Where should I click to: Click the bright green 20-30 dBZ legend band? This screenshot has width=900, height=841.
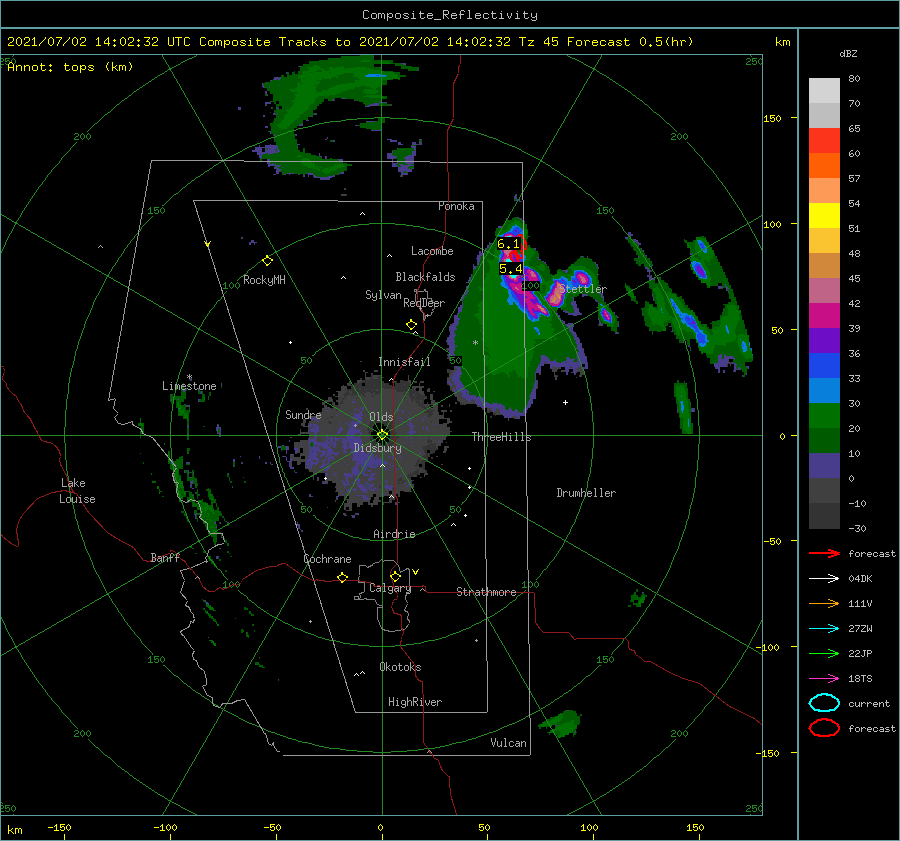(x=824, y=416)
